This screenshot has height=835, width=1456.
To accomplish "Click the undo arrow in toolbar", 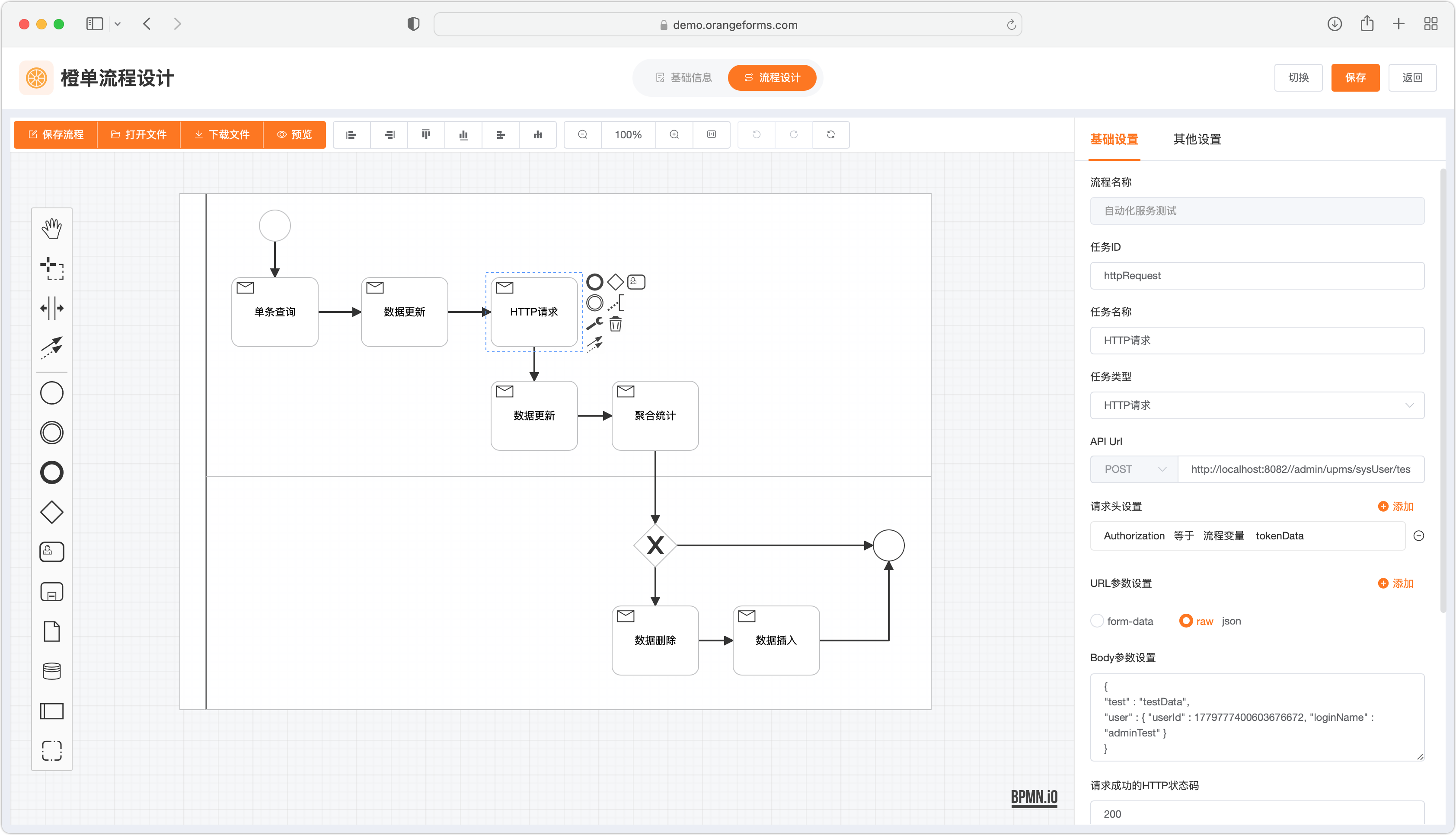I will point(757,135).
